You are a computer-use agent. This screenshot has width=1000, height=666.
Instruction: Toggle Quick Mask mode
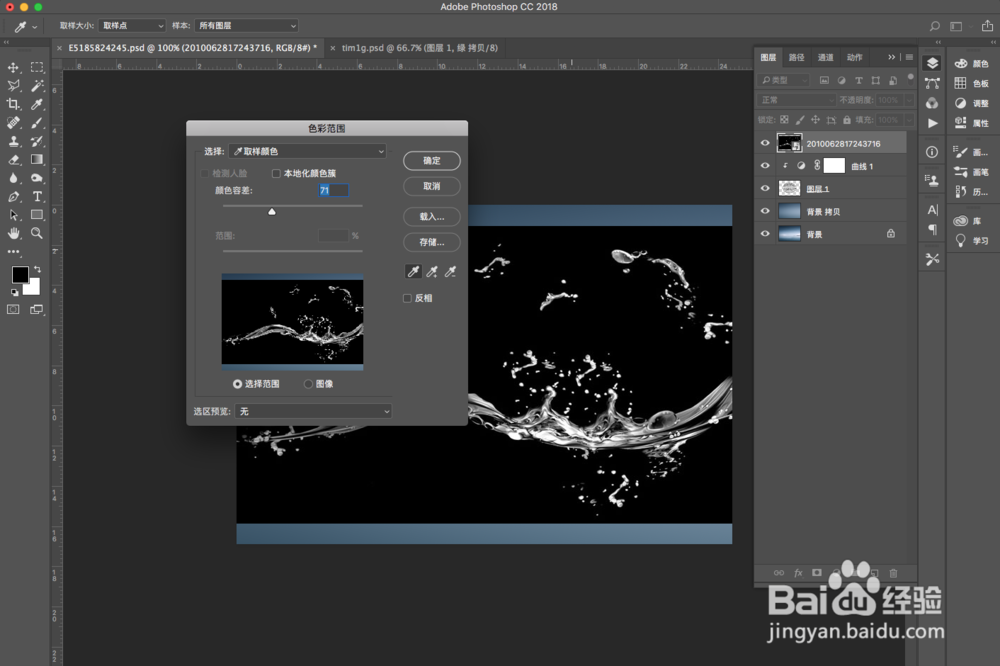pyautogui.click(x=13, y=309)
